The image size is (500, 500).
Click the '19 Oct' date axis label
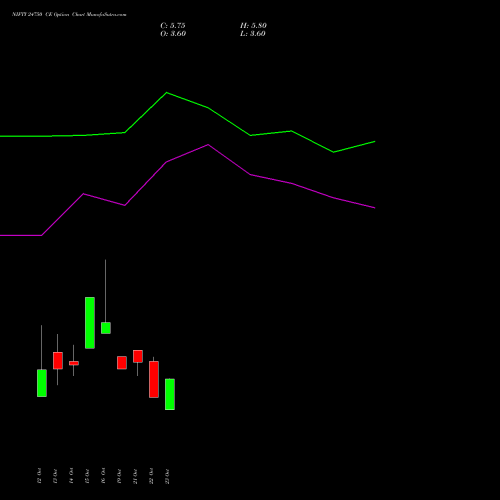[119, 476]
